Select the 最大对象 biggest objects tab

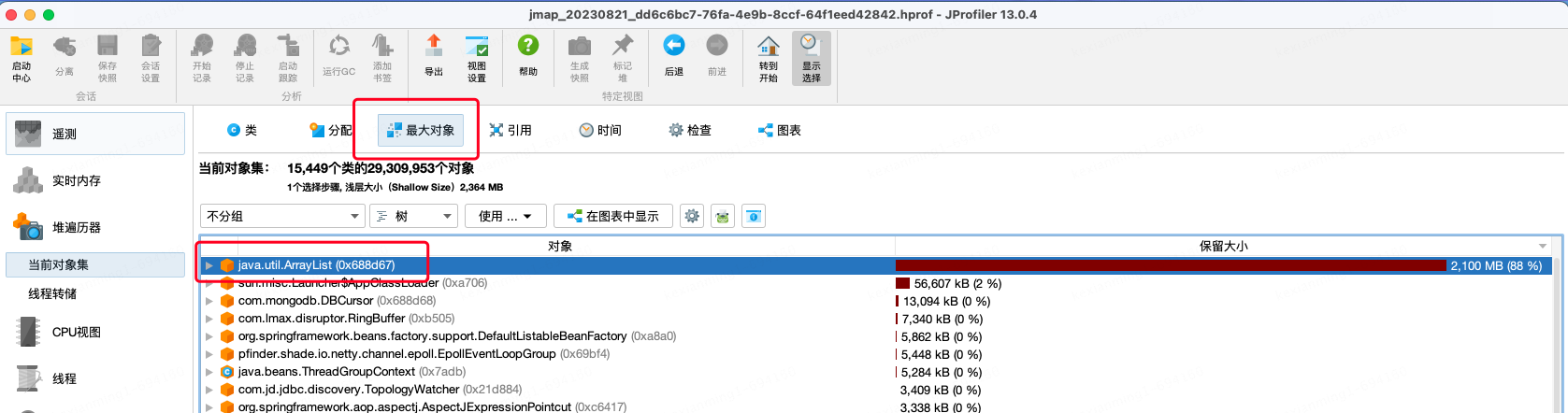click(421, 131)
